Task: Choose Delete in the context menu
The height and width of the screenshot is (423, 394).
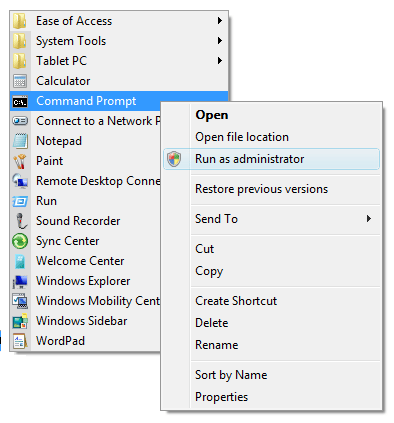Action: click(212, 323)
